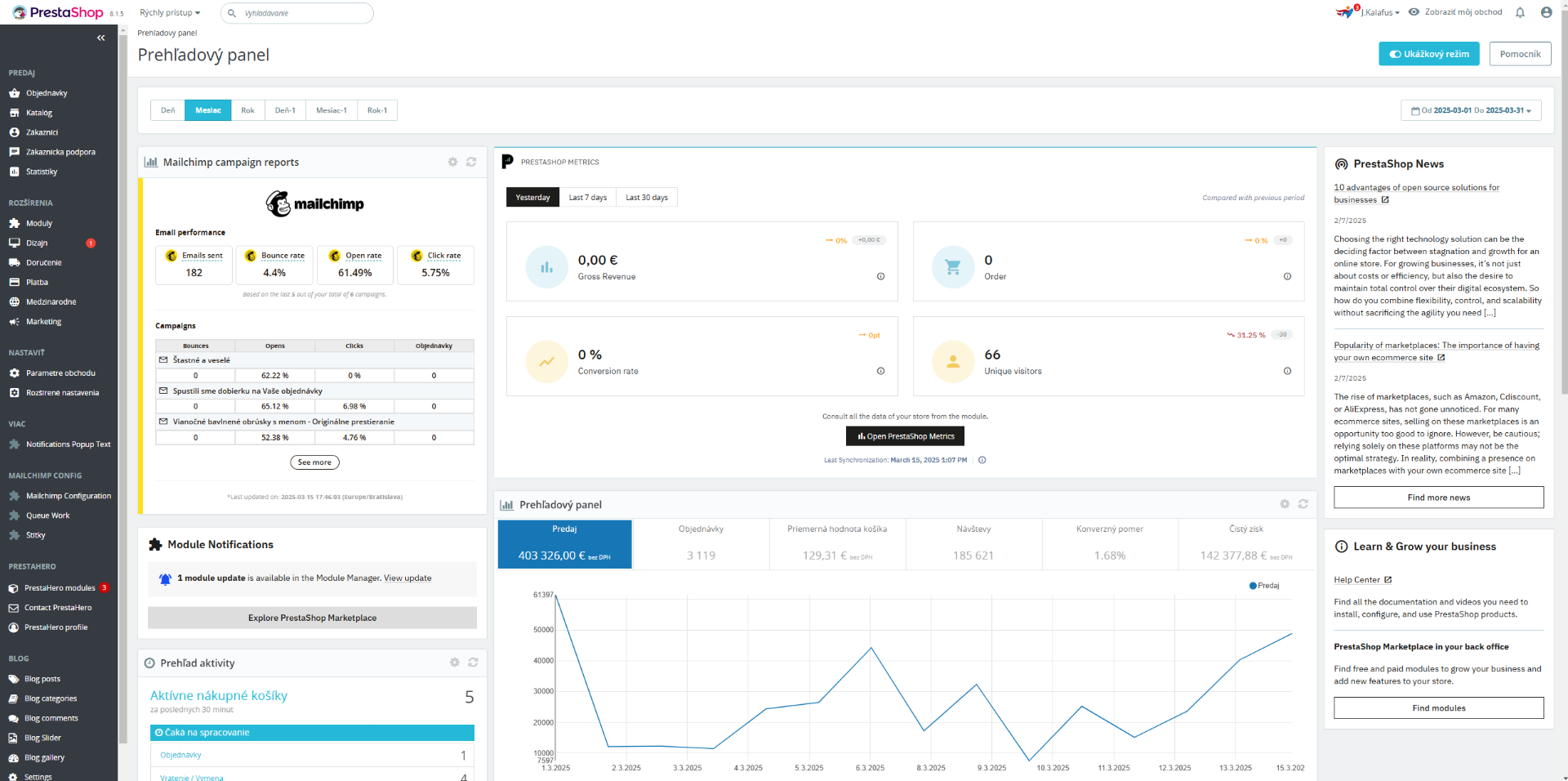Expand the Rýchly prístup dropdown

coord(170,13)
